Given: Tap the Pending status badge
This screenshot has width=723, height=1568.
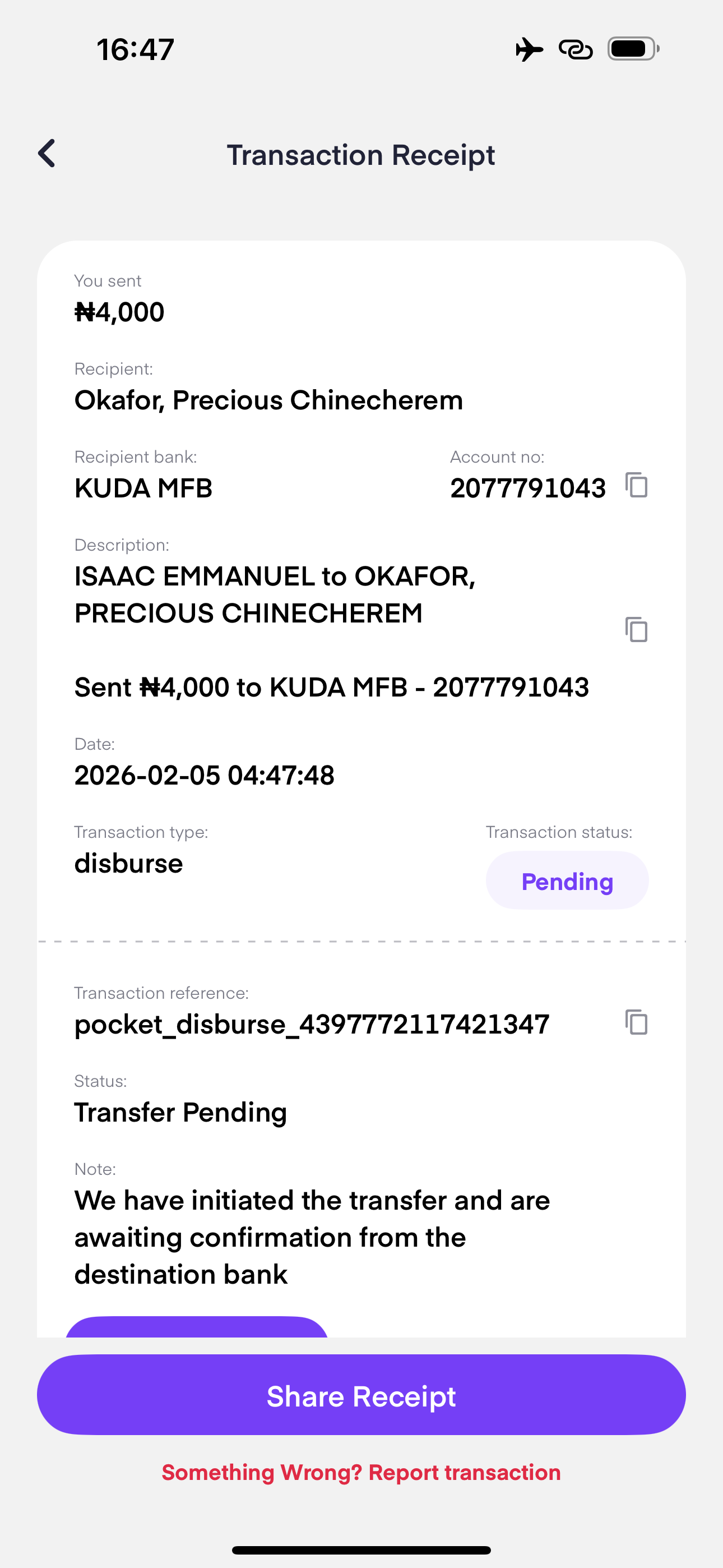Looking at the screenshot, I should tap(567, 881).
